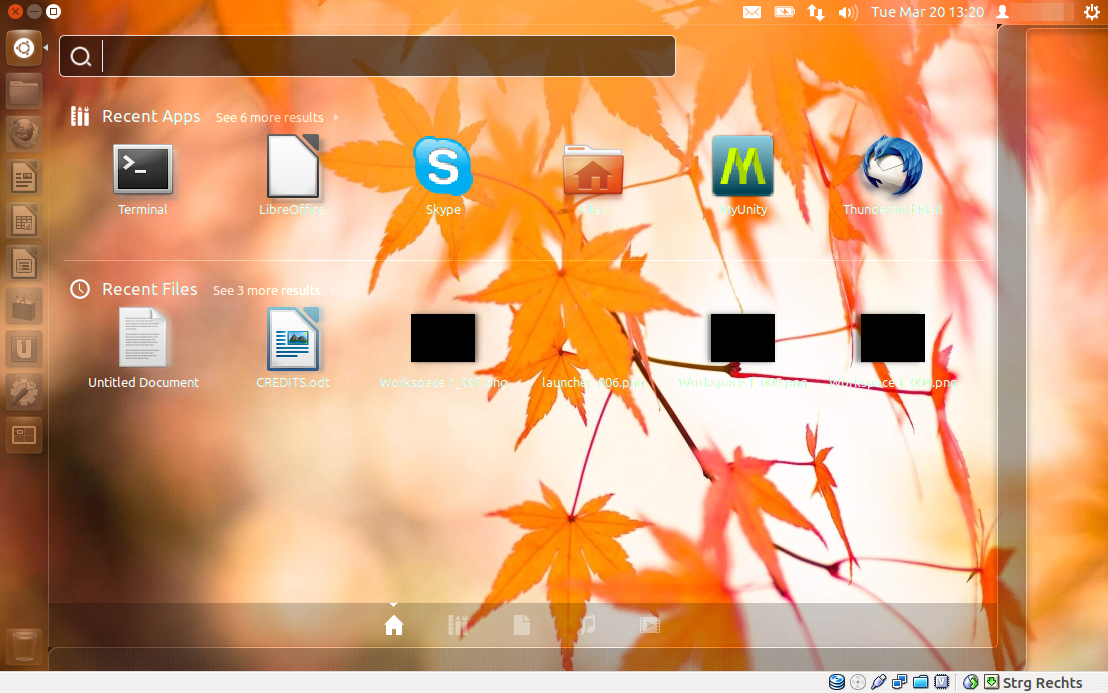Viewport: 1108px width, 693px height.
Task: Click See 3 more results link
Action: click(266, 290)
